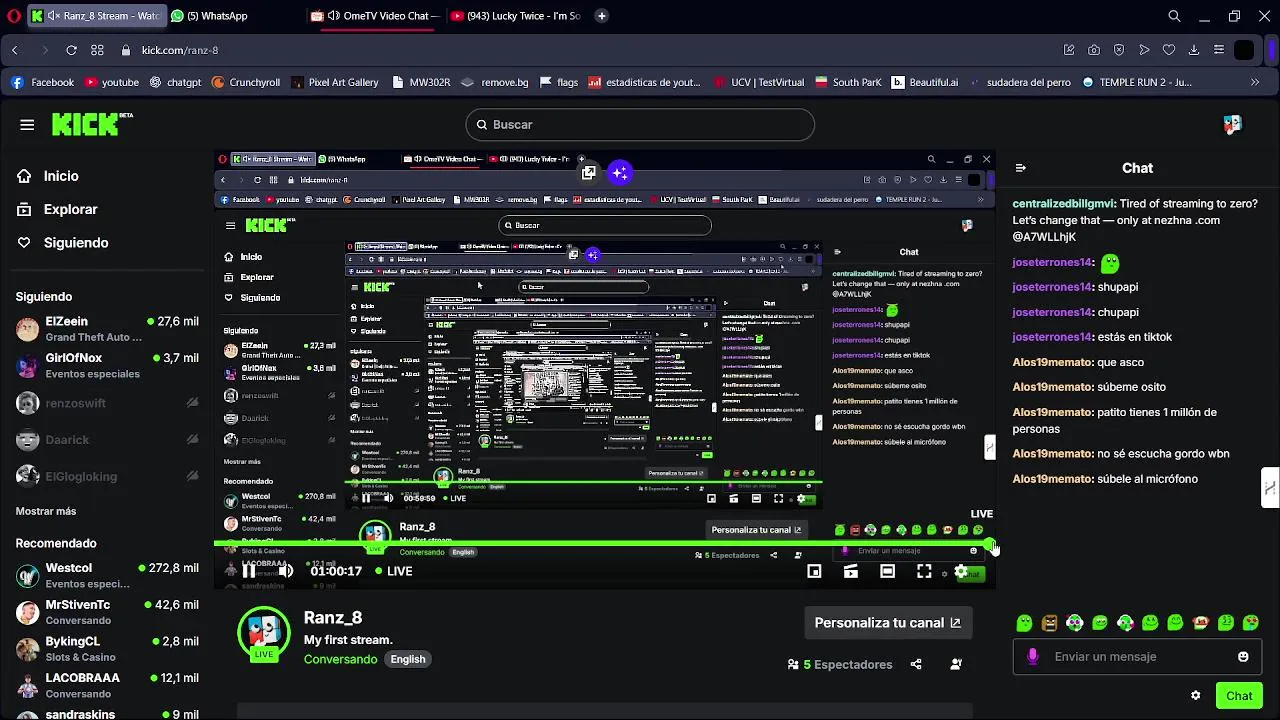Click the purple microphone icon in chat
The height and width of the screenshot is (720, 1280).
click(1032, 657)
